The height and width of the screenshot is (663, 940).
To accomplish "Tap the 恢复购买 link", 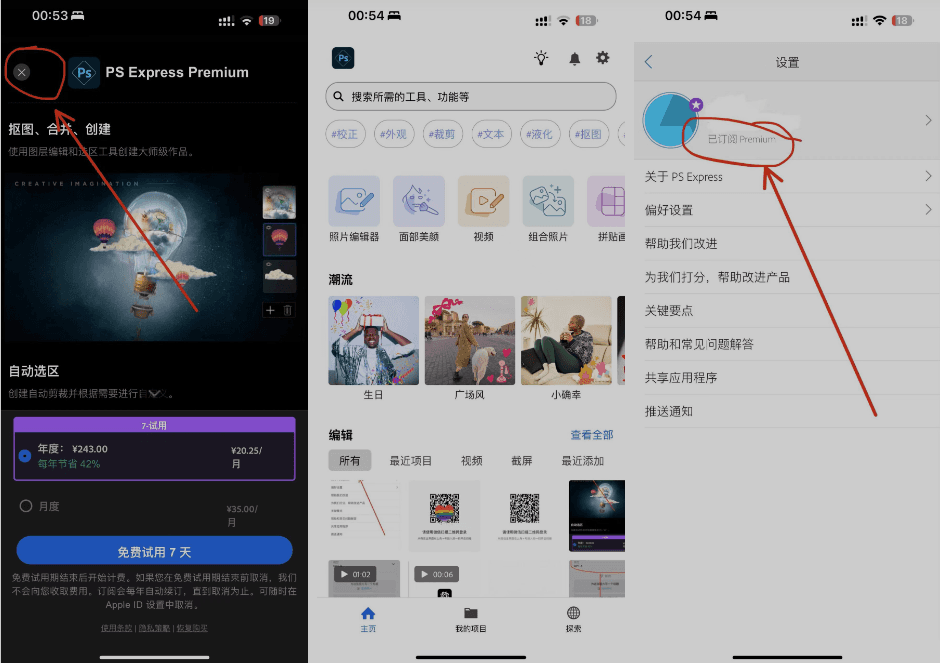I will (192, 628).
